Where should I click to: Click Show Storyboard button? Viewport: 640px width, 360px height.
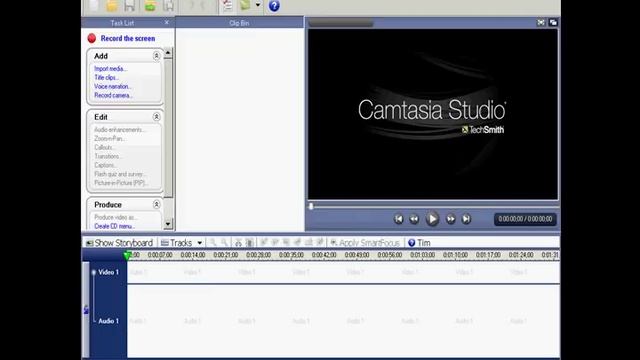point(120,243)
